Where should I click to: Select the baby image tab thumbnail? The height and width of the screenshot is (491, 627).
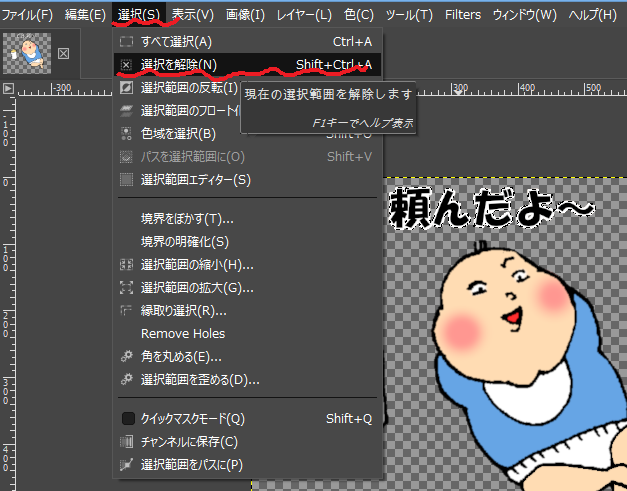[x=27, y=53]
